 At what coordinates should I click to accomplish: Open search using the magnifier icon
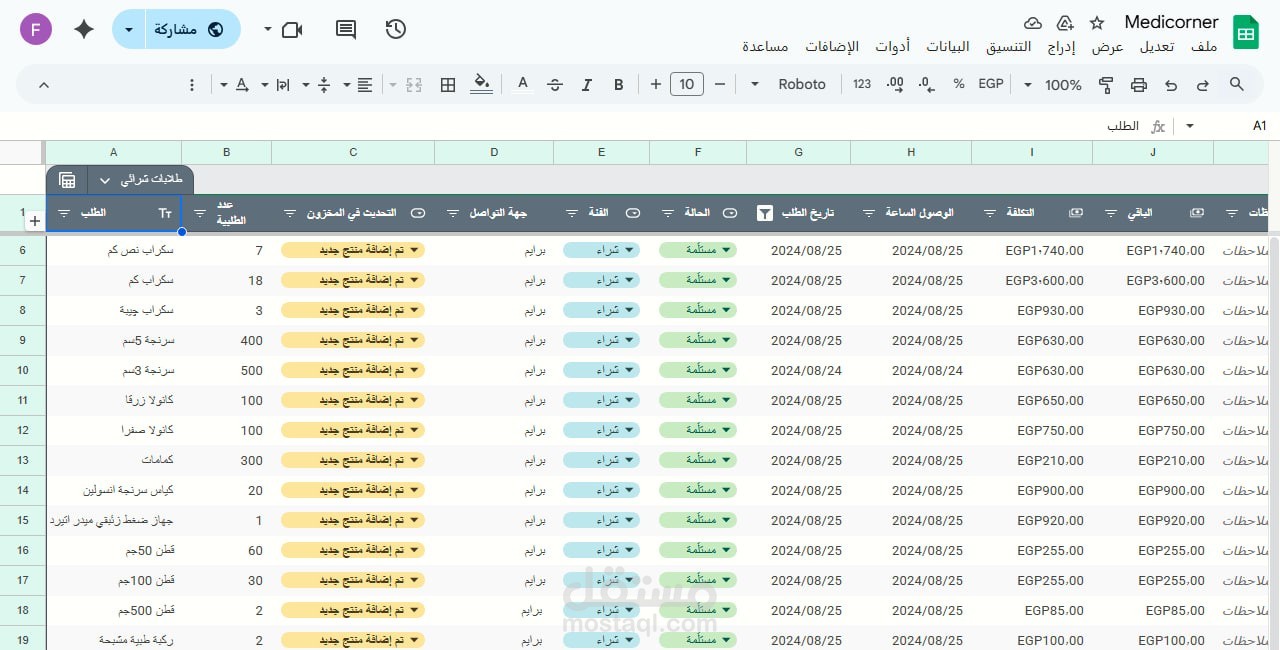(1238, 84)
